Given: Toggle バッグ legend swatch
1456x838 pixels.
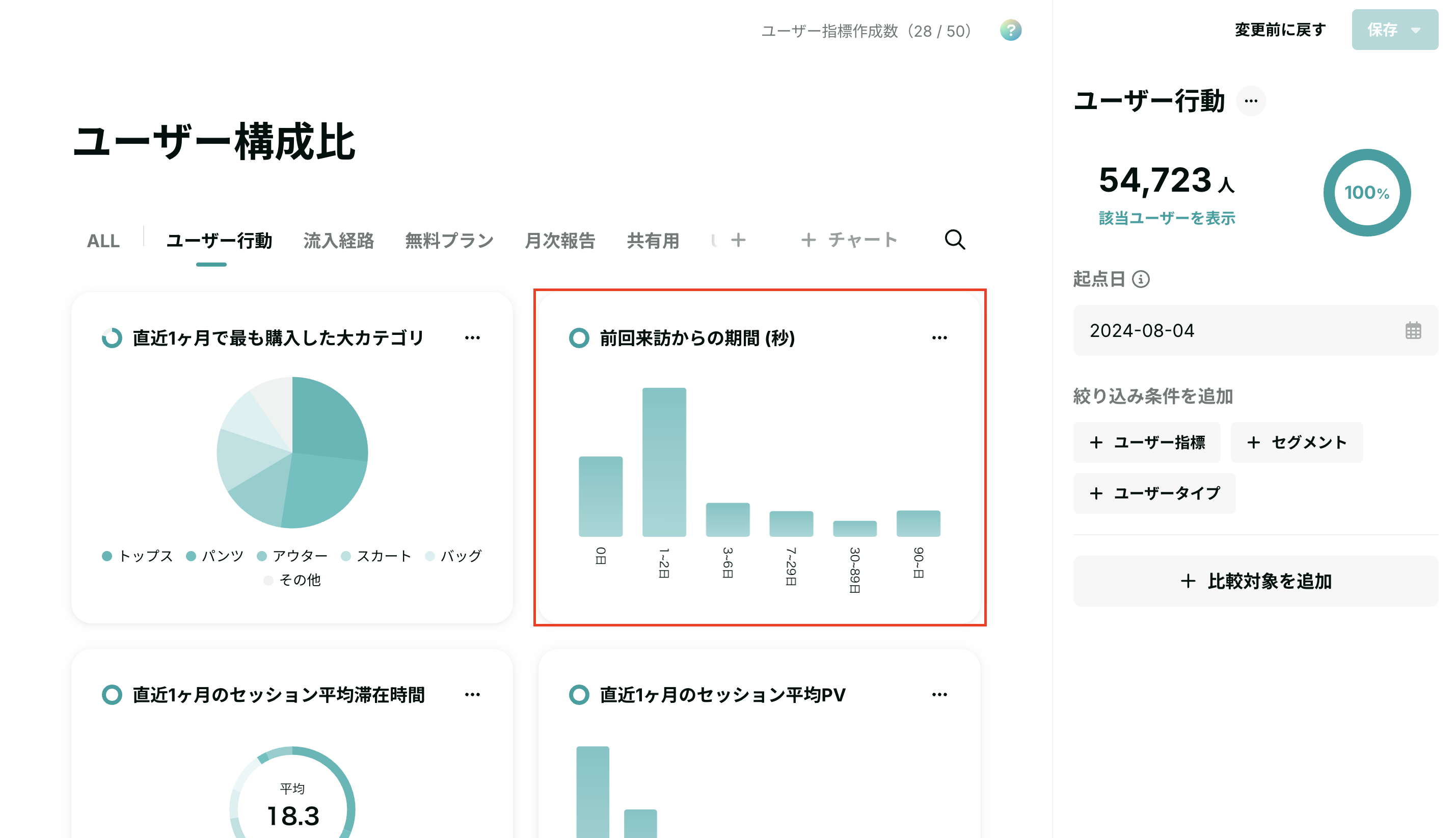Looking at the screenshot, I should click(429, 556).
